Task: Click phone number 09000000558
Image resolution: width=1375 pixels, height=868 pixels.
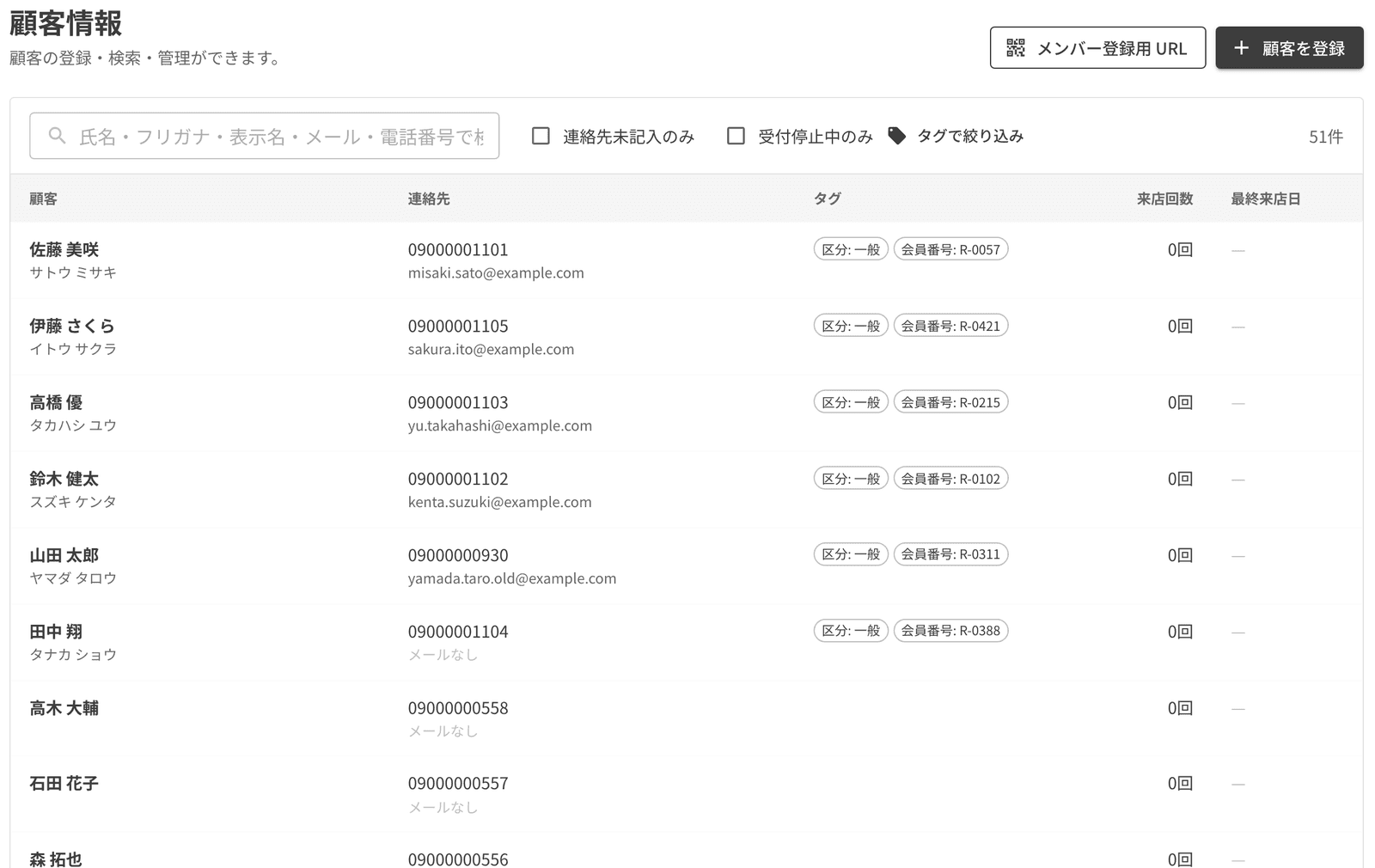Action: pyautogui.click(x=458, y=708)
